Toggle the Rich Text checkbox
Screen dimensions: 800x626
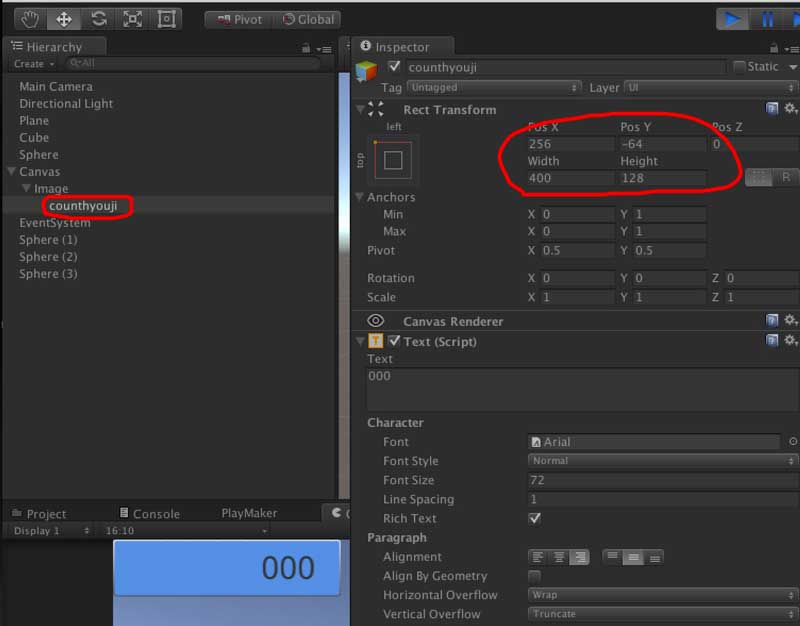[x=534, y=518]
